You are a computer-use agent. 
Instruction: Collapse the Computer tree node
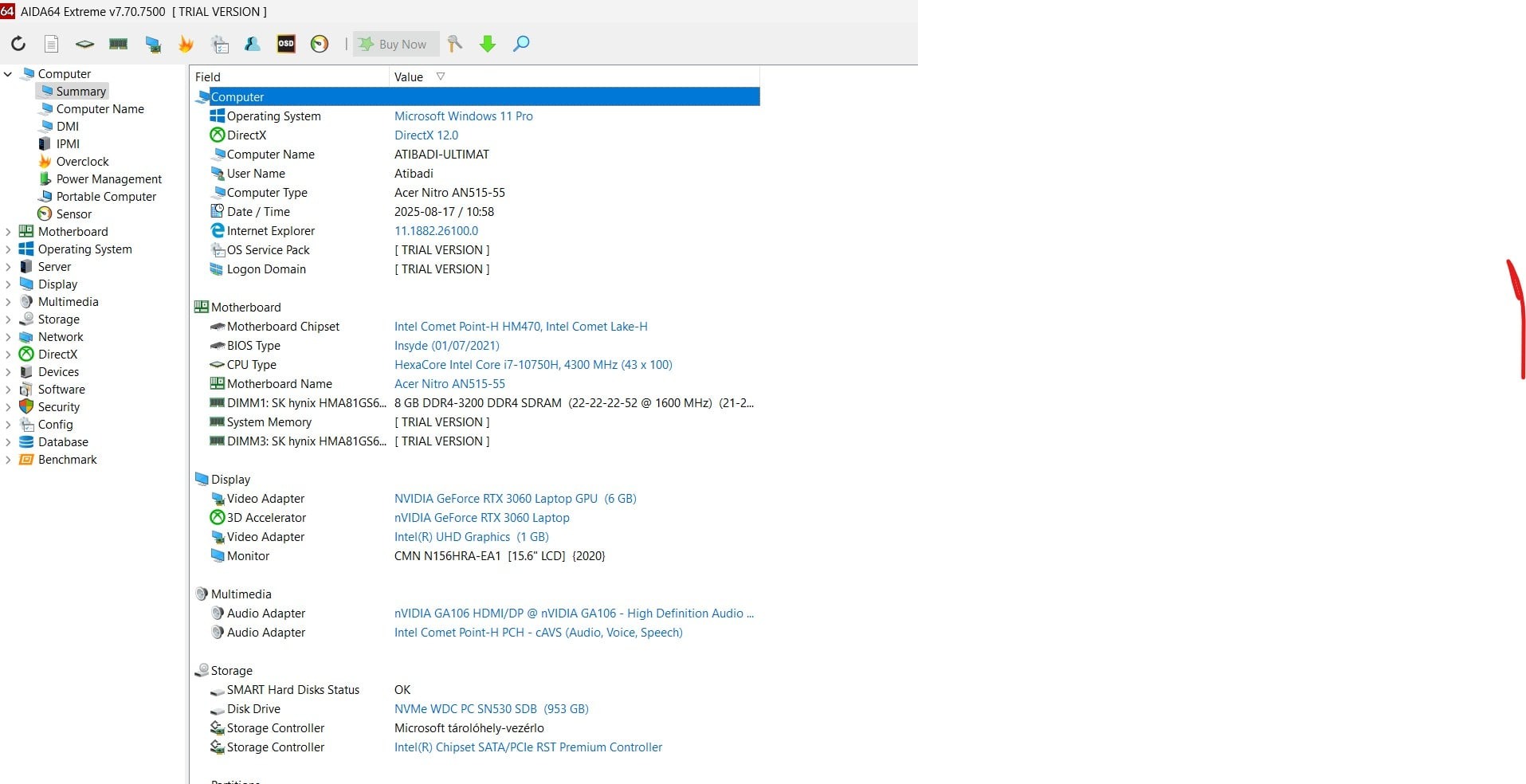pyautogui.click(x=8, y=74)
